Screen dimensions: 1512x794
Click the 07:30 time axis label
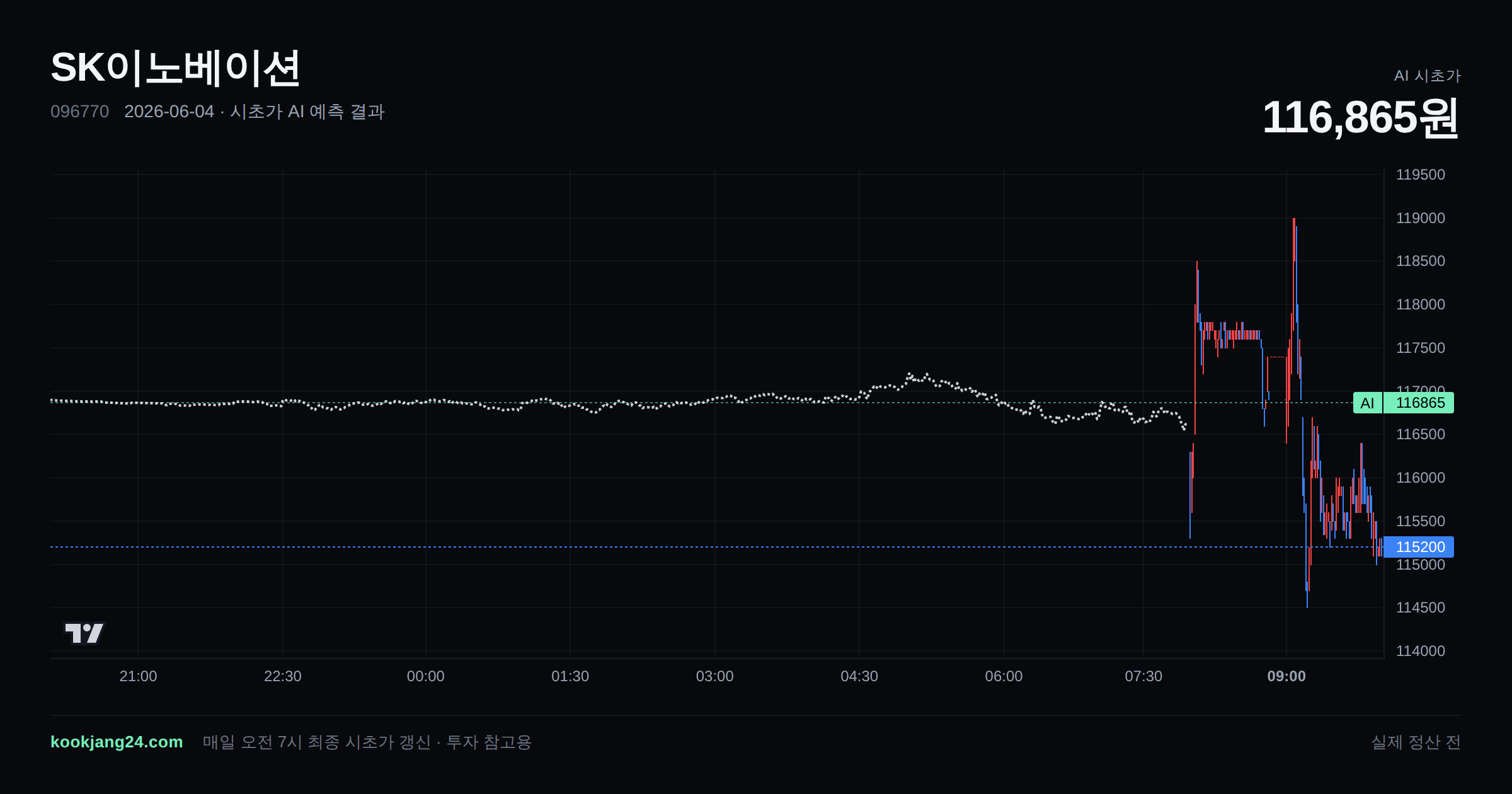tap(1143, 676)
